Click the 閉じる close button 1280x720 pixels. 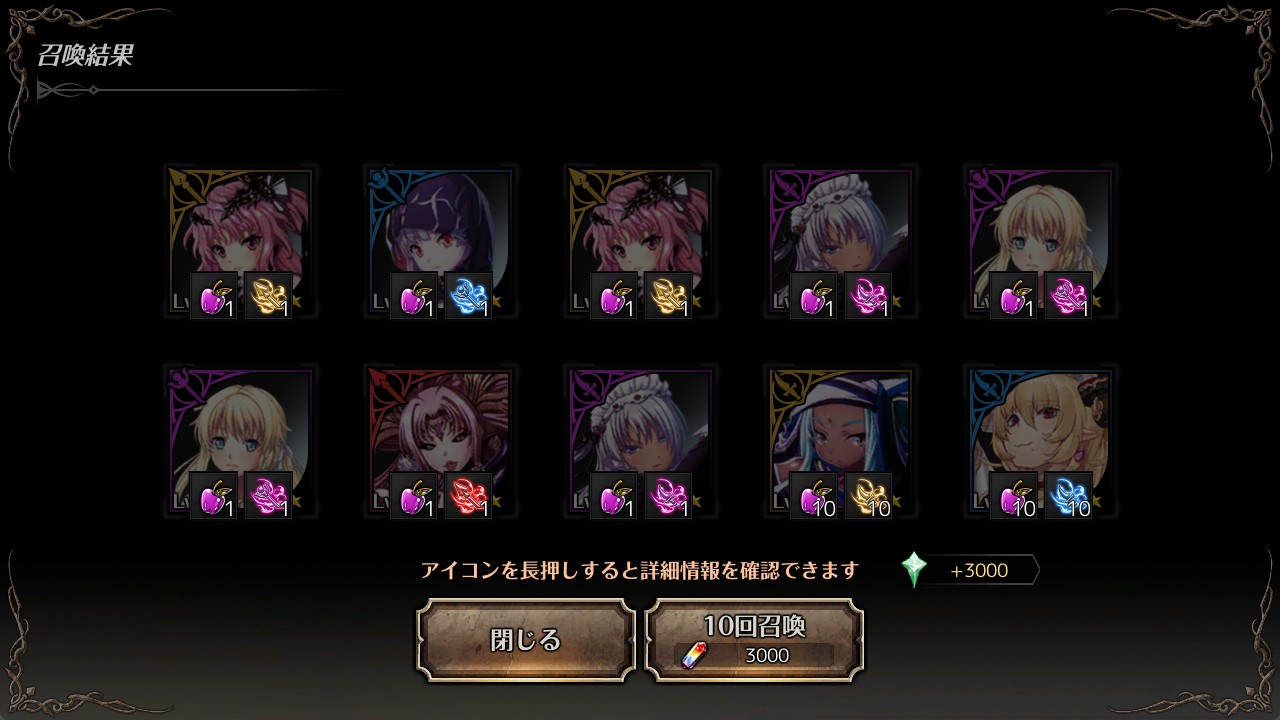point(526,640)
